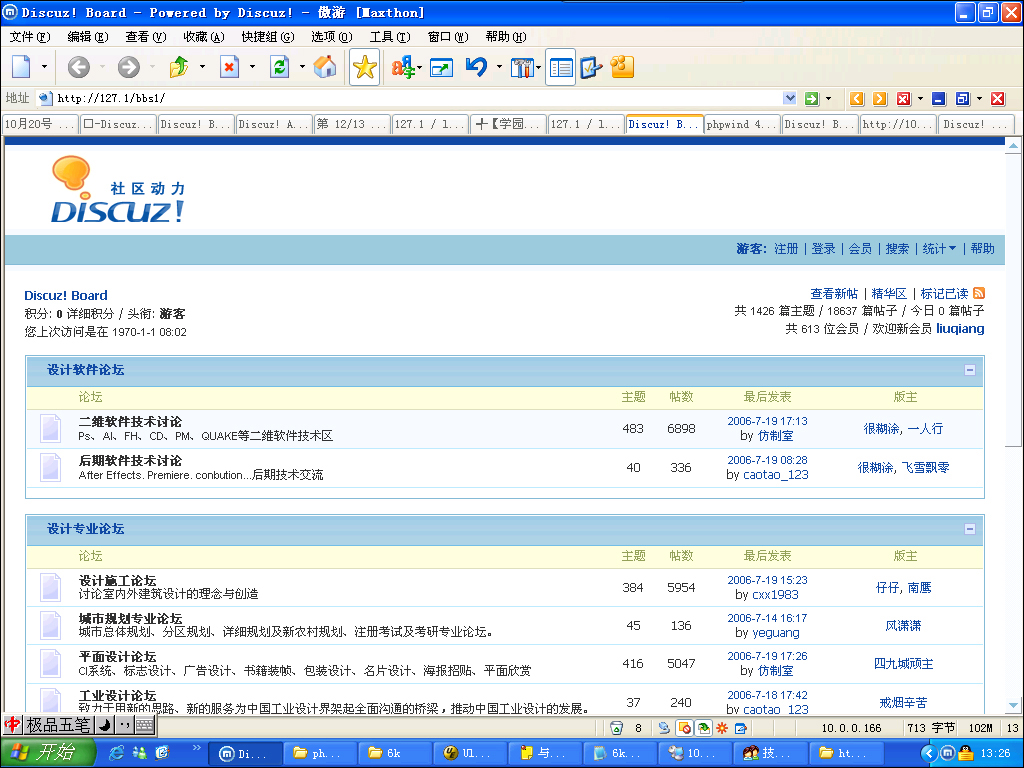The width and height of the screenshot is (1024, 768).
Task: Click the scrollbar up arrow
Action: tap(1014, 145)
